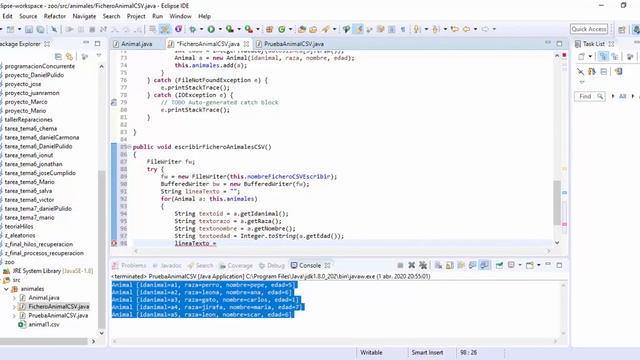Click the Search flashlight icon in toolbar
The image size is (640, 360).
pyautogui.click(x=326, y=29)
